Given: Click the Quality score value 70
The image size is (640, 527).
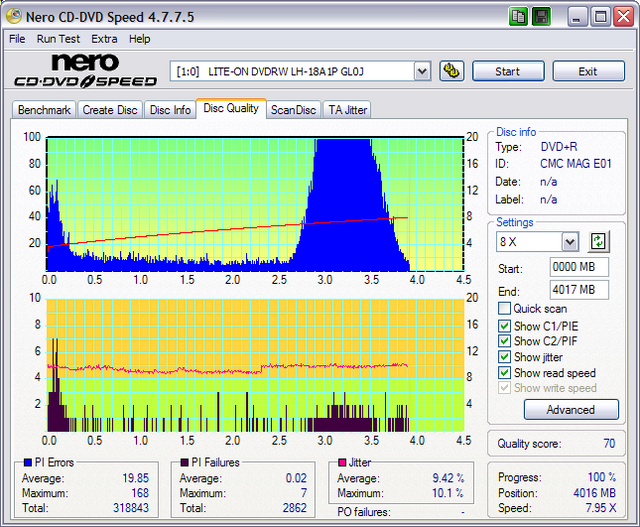Looking at the screenshot, I should pos(609,443).
